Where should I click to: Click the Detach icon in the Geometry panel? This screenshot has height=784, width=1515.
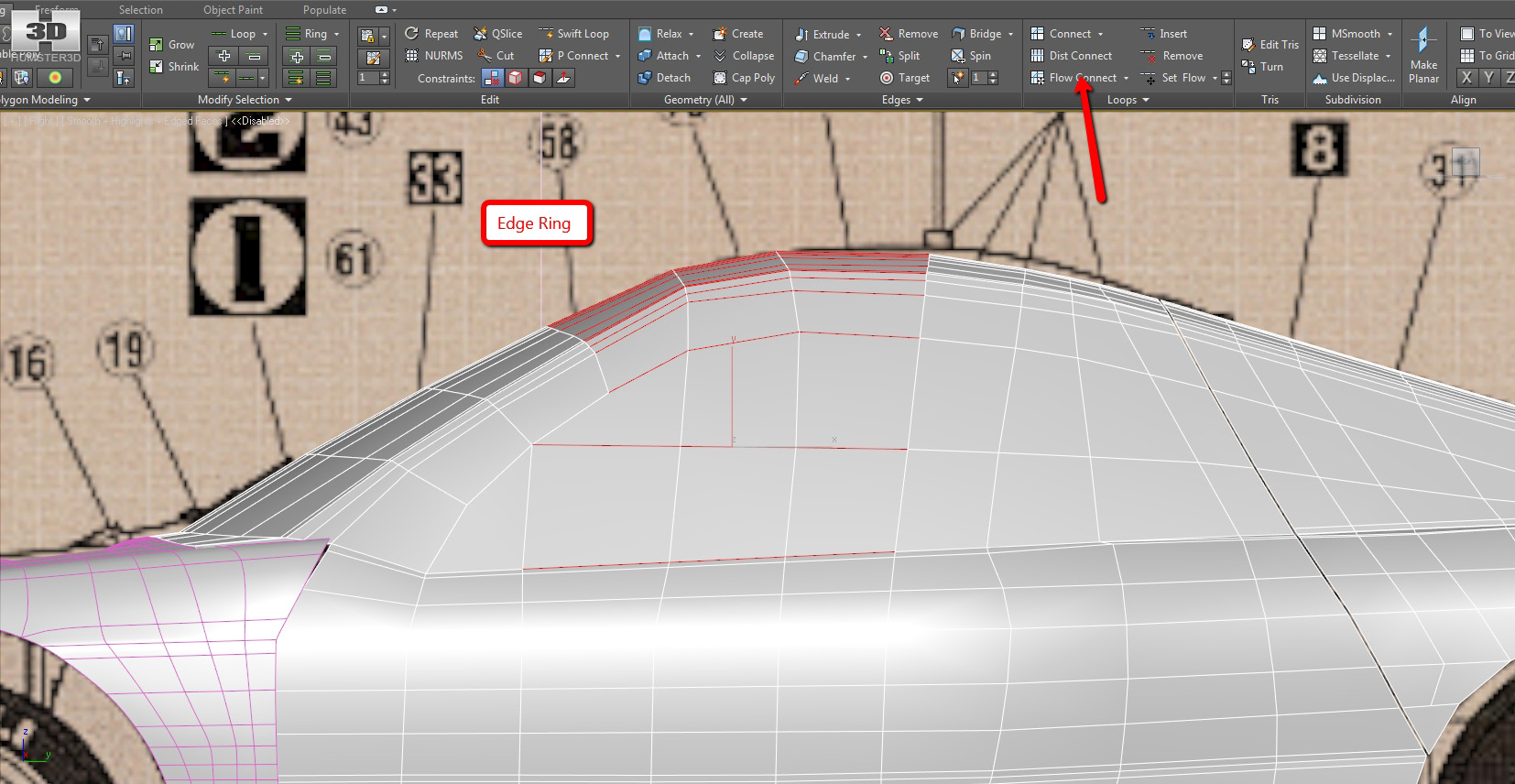click(x=645, y=78)
